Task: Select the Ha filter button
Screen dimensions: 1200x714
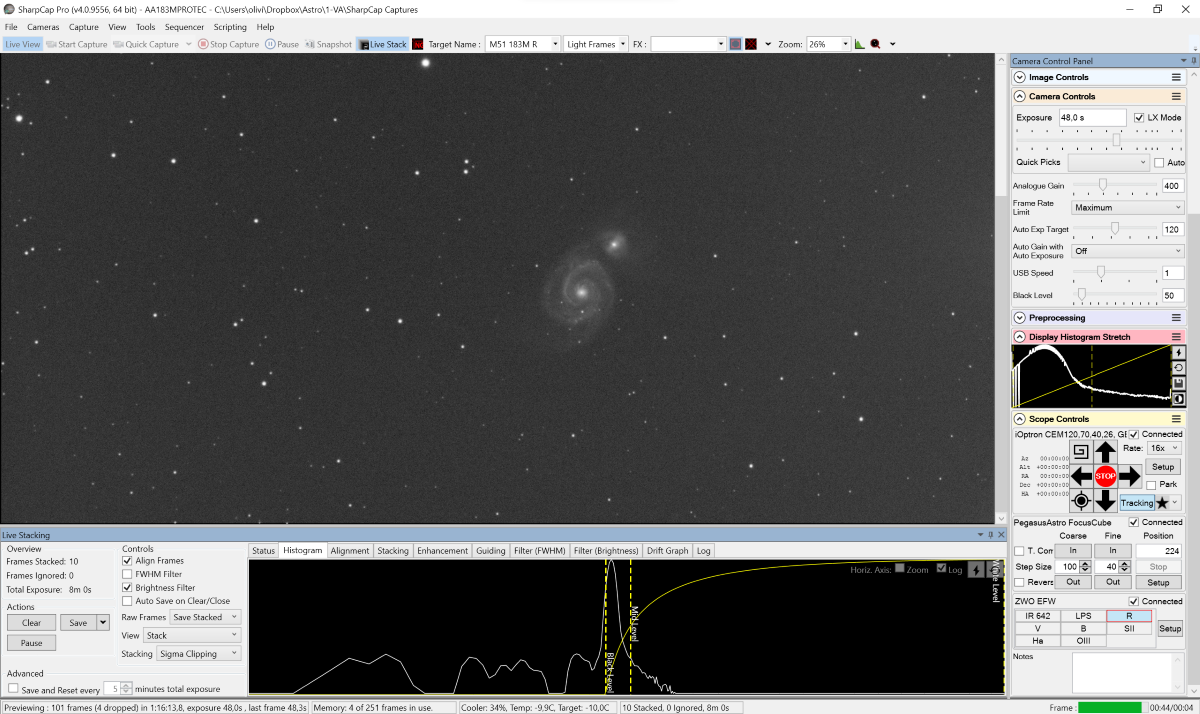Action: pos(1038,641)
